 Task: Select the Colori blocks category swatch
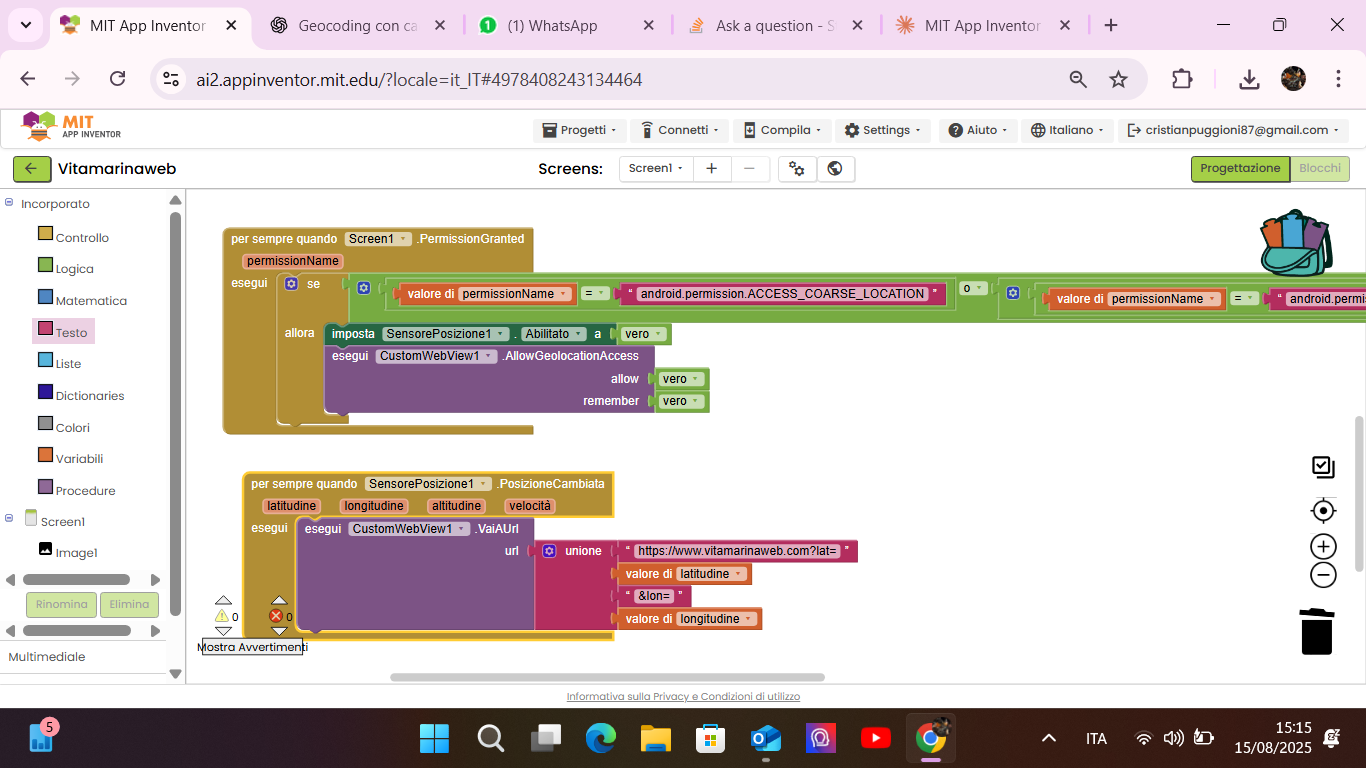(45, 424)
